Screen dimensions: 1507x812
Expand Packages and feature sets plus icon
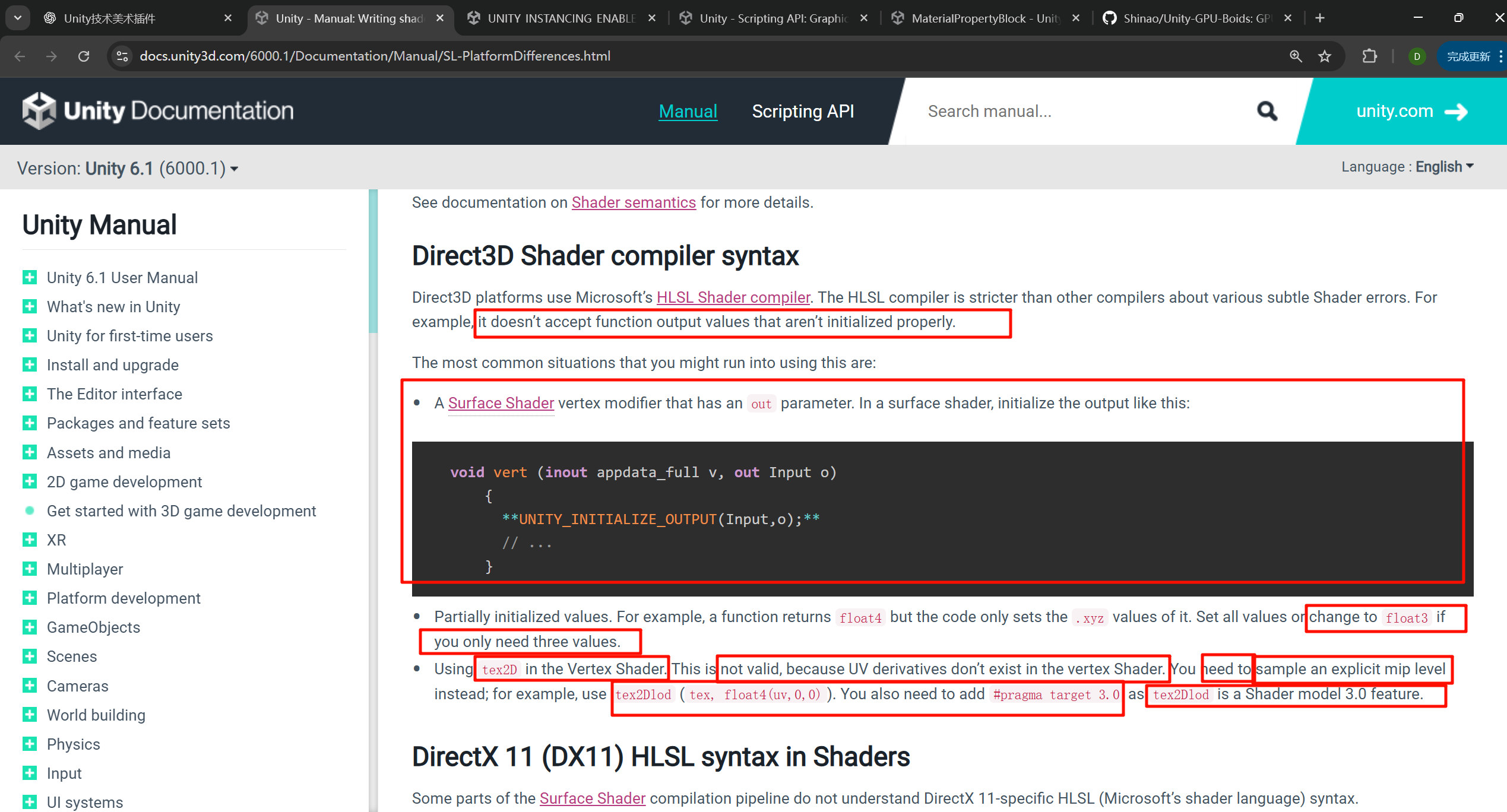[x=30, y=423]
